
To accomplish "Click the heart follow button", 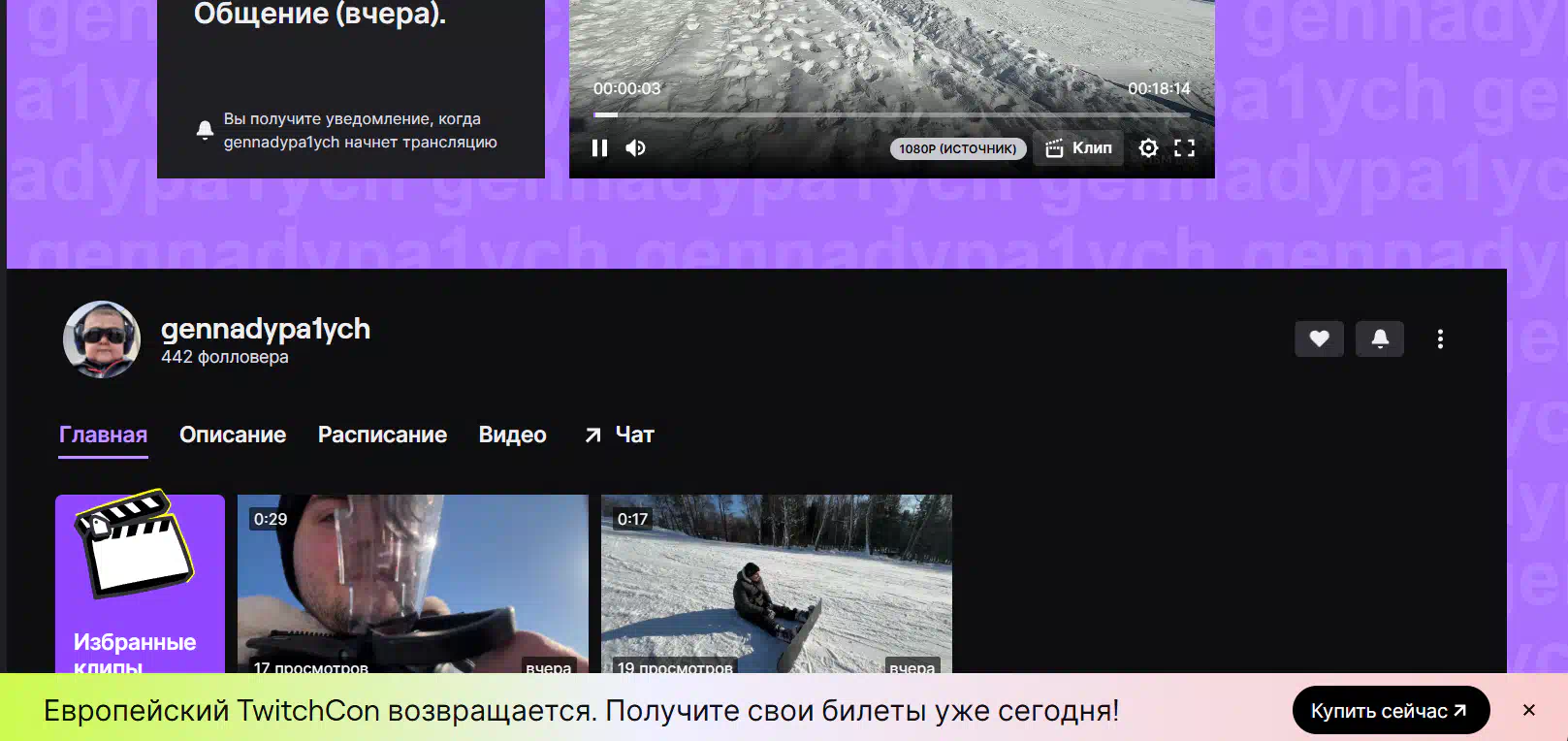I will (1319, 338).
